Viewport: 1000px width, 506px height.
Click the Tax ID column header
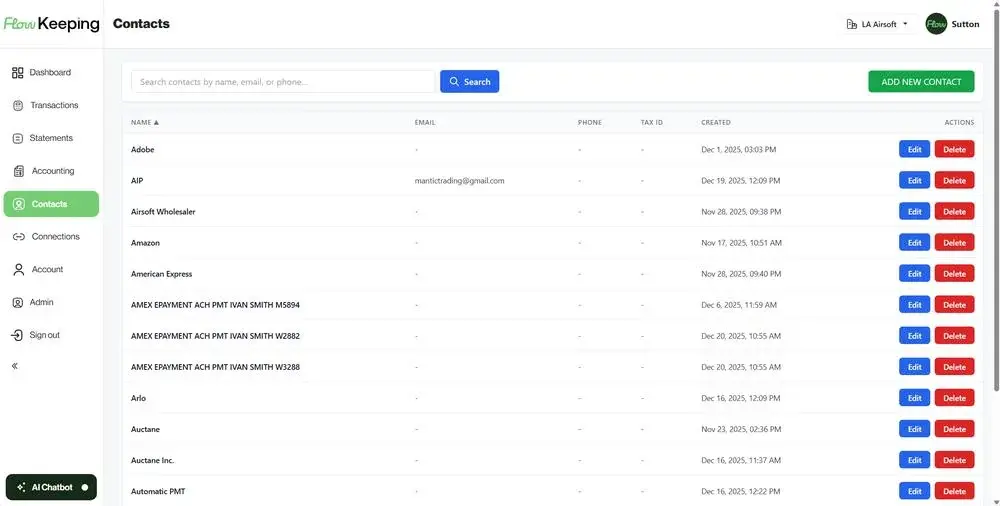click(651, 123)
